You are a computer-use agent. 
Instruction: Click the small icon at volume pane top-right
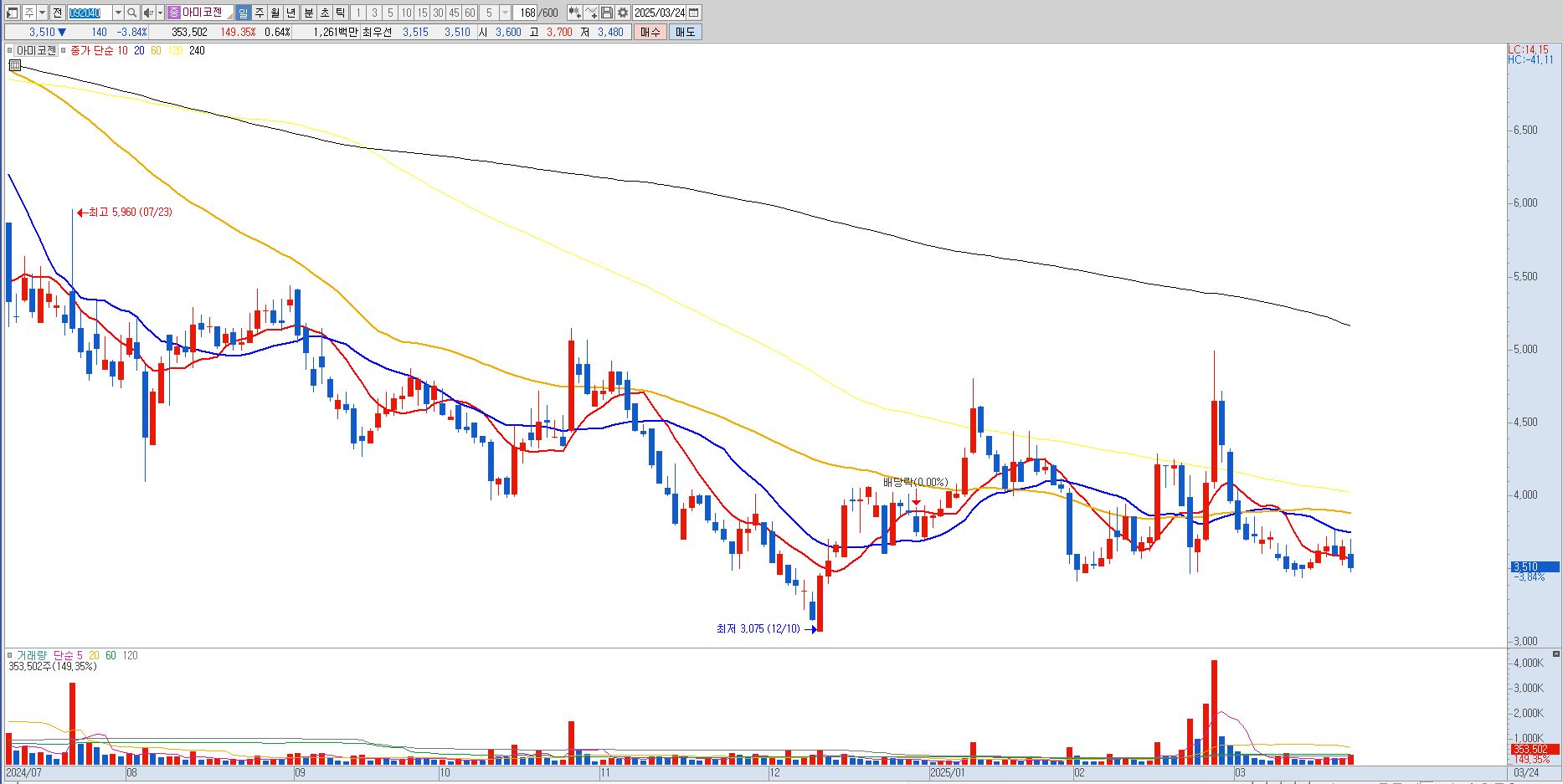pyautogui.click(x=1556, y=653)
